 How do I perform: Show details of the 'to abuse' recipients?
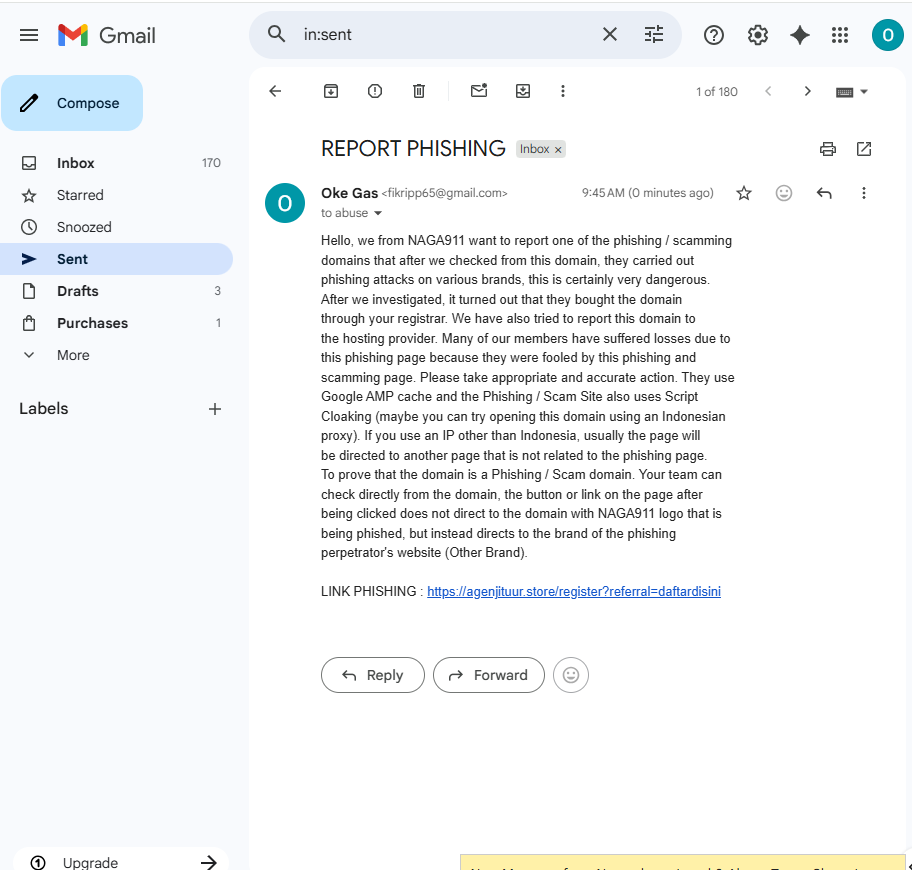[378, 213]
